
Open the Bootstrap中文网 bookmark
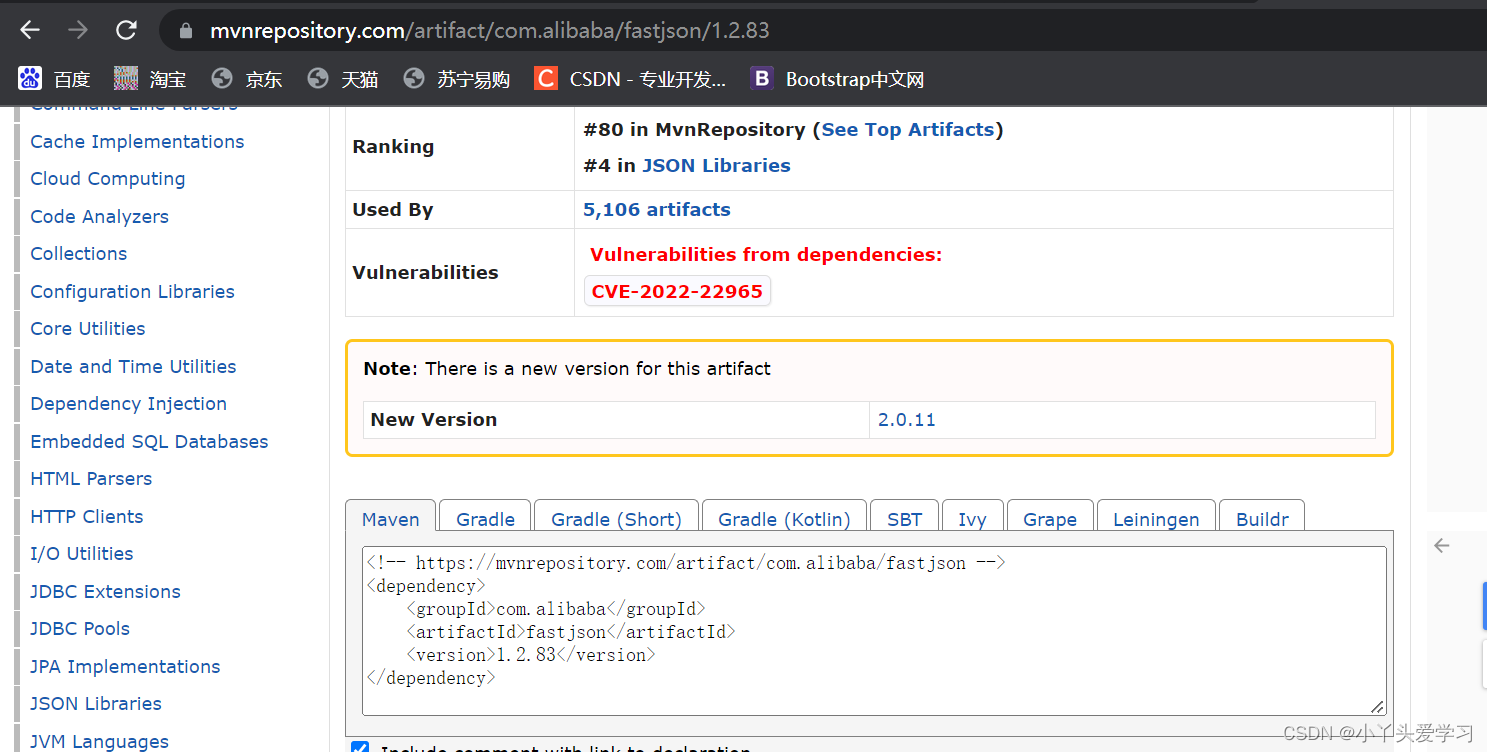(838, 79)
